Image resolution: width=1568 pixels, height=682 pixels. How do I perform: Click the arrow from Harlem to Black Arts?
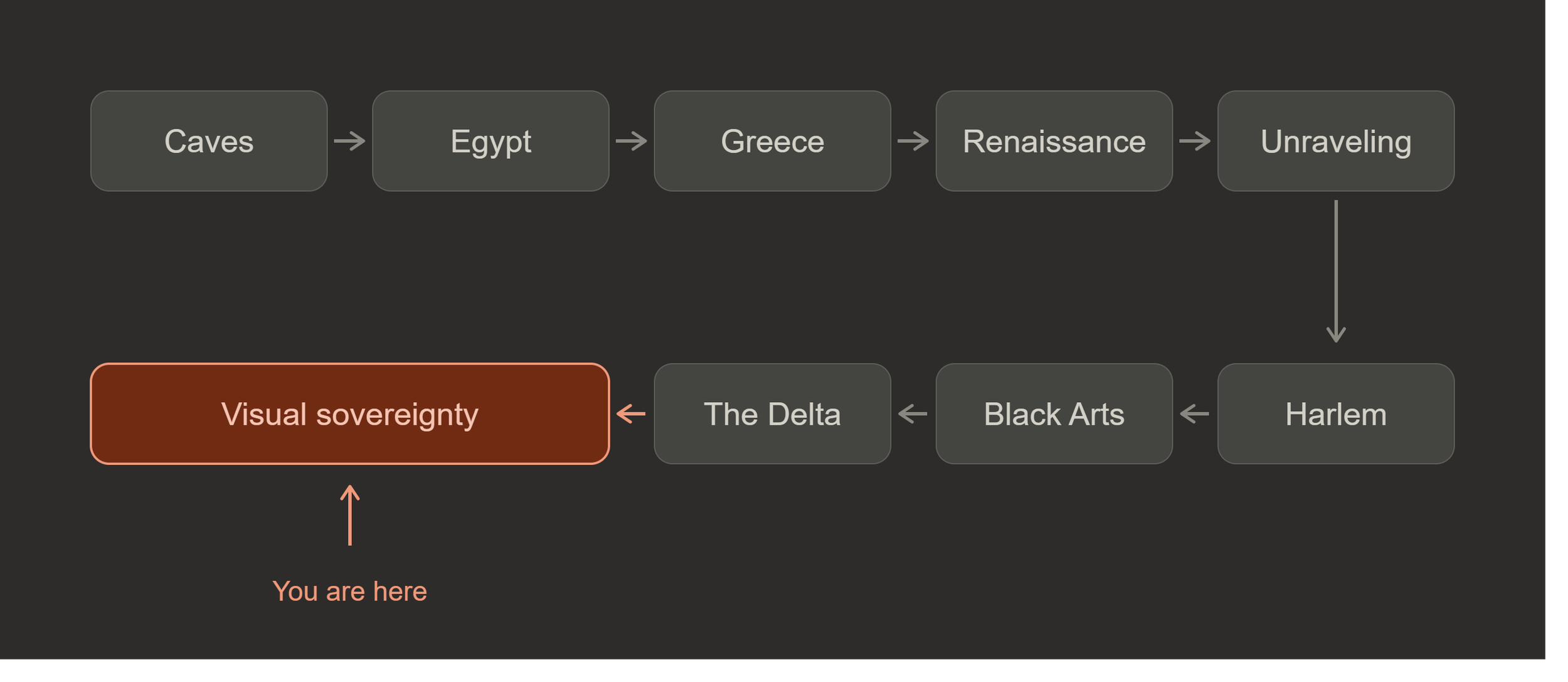coord(1194,414)
